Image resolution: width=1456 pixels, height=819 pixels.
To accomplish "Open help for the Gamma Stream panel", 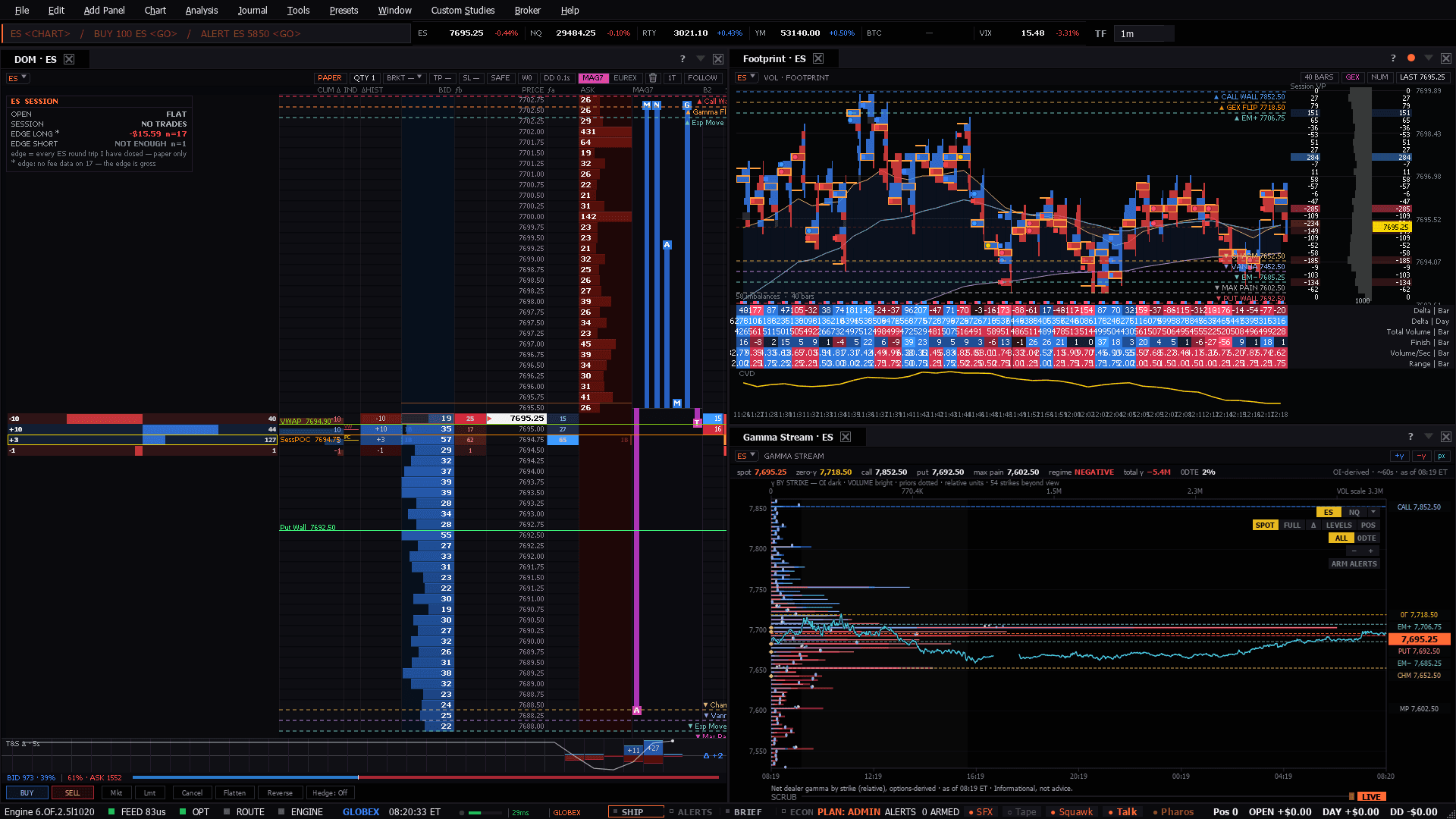I will pos(1410,437).
